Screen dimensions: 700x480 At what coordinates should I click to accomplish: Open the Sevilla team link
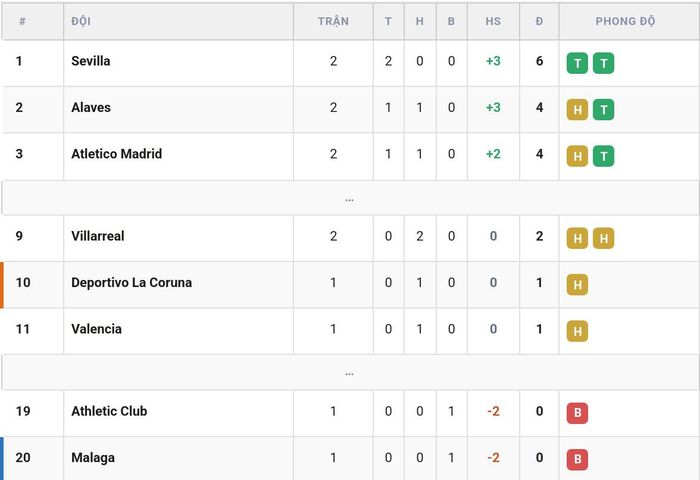(x=91, y=61)
